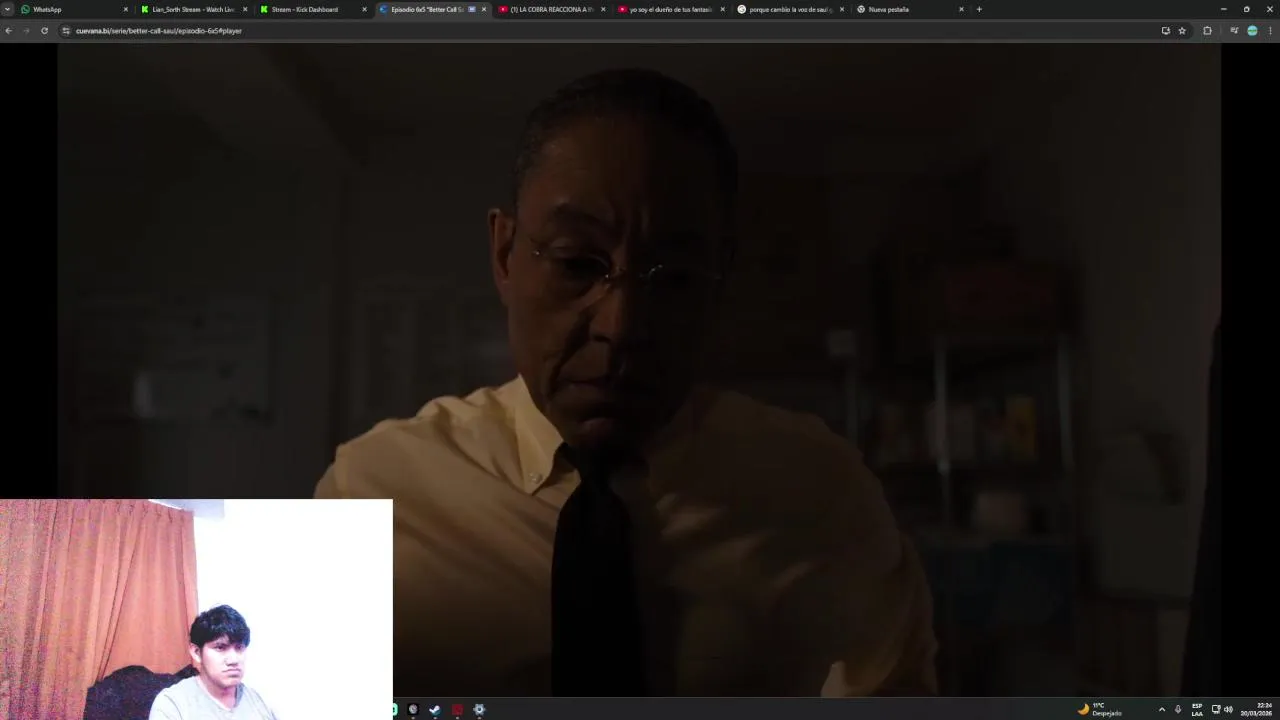The height and width of the screenshot is (720, 1280).
Task: Click the microphone icon in system tray
Action: click(1178, 709)
